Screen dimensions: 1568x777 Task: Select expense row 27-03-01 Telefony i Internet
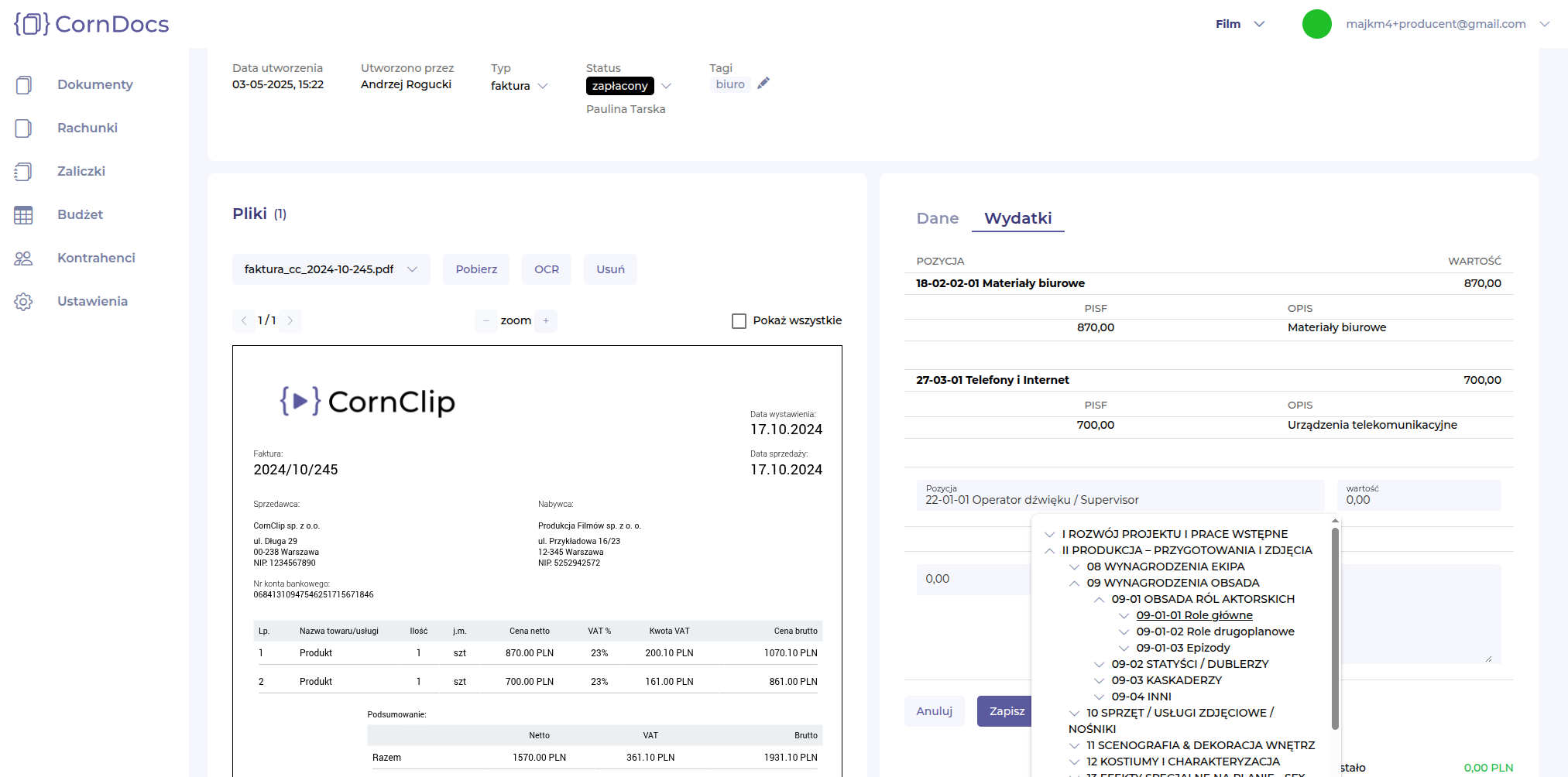(1209, 380)
